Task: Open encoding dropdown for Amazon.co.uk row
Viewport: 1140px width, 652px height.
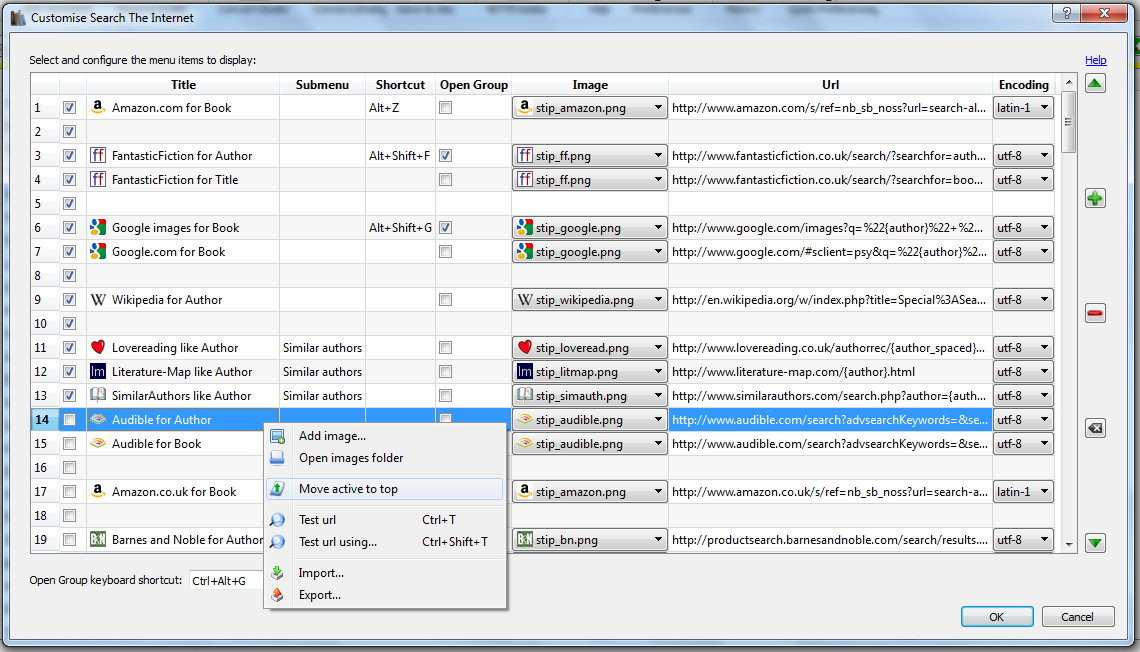Action: [1023, 491]
